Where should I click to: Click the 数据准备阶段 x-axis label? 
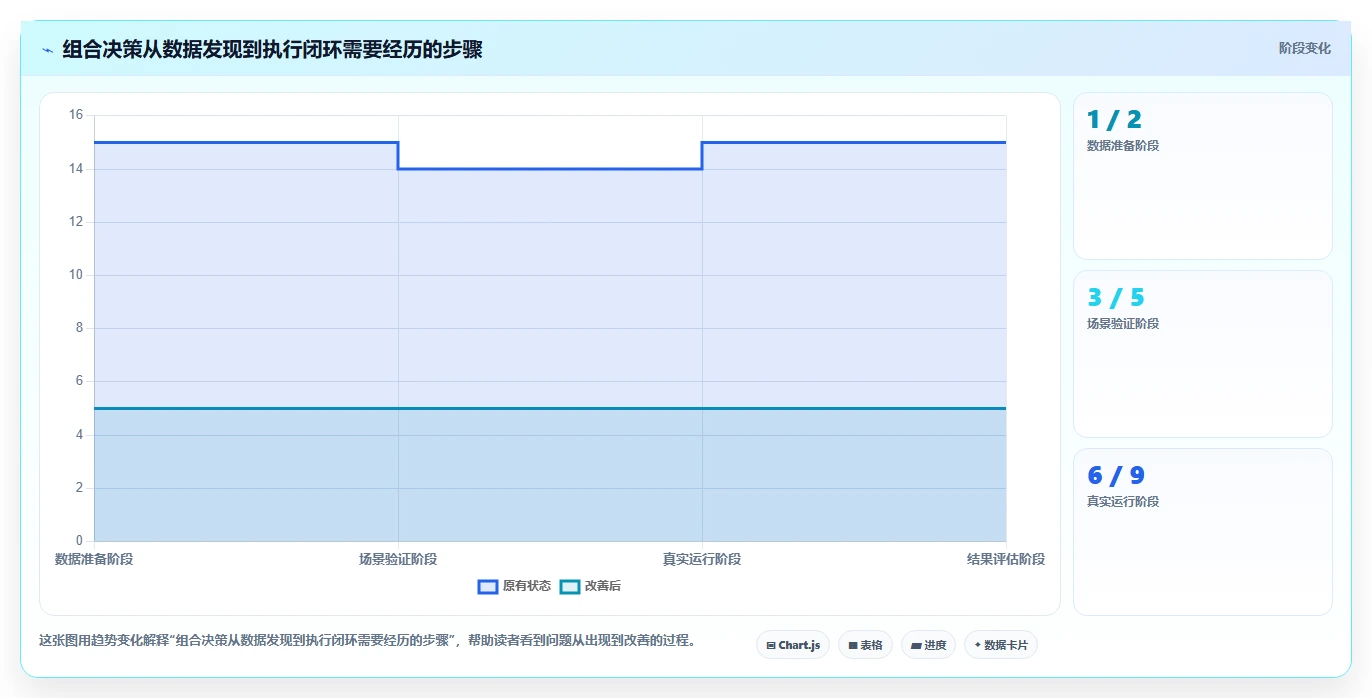point(94,559)
